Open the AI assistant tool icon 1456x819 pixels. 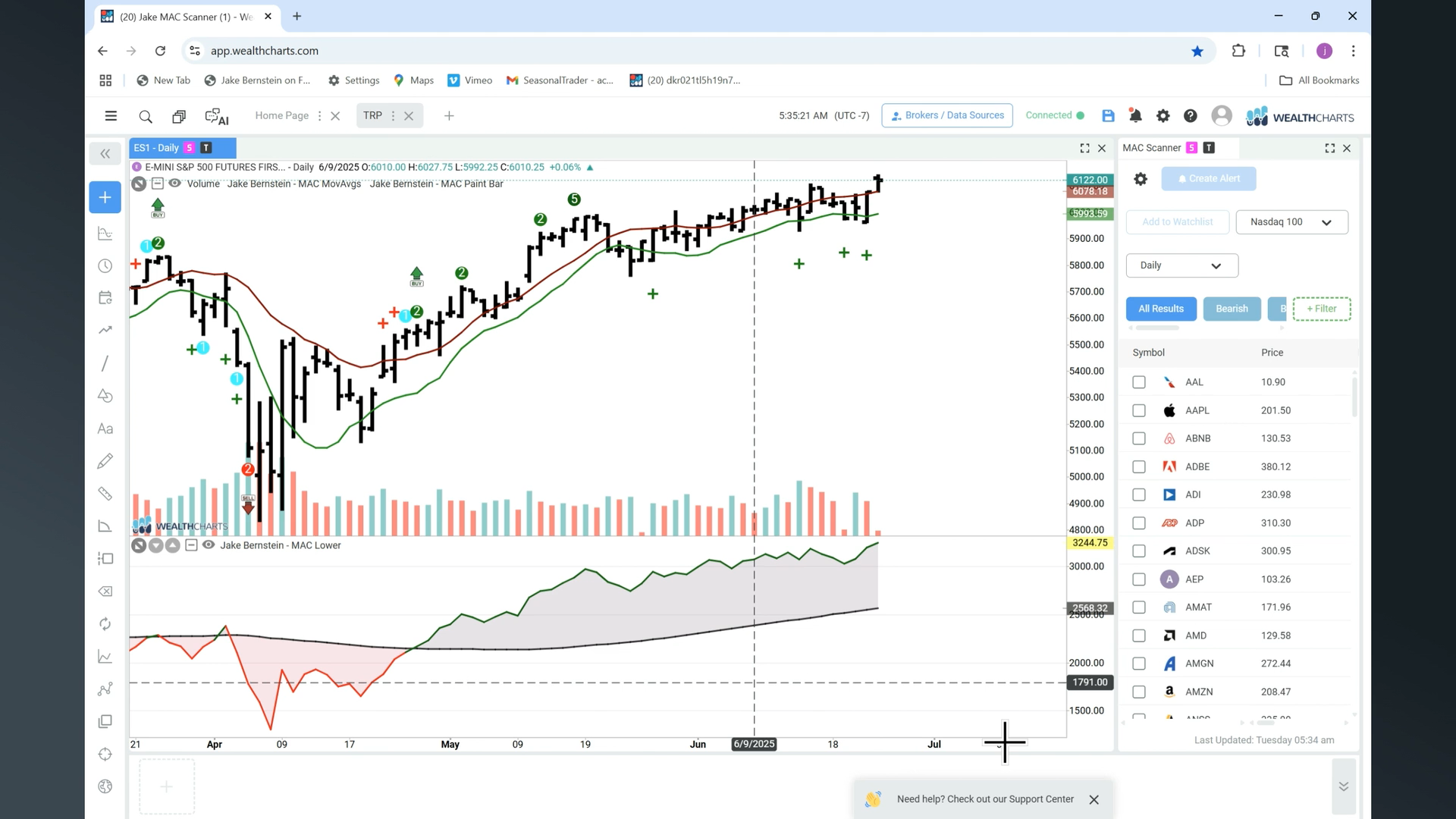tap(217, 116)
